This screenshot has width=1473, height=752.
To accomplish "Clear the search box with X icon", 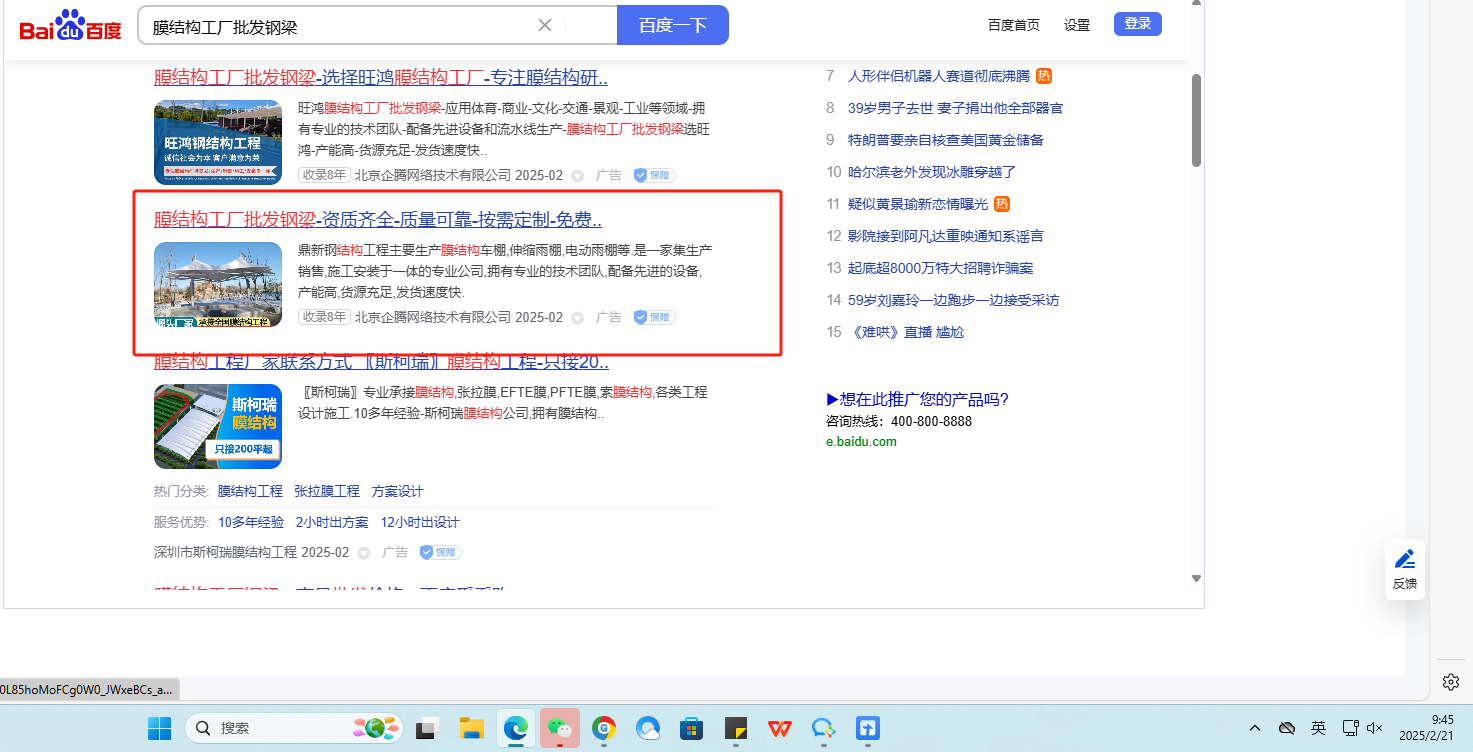I will [545, 25].
